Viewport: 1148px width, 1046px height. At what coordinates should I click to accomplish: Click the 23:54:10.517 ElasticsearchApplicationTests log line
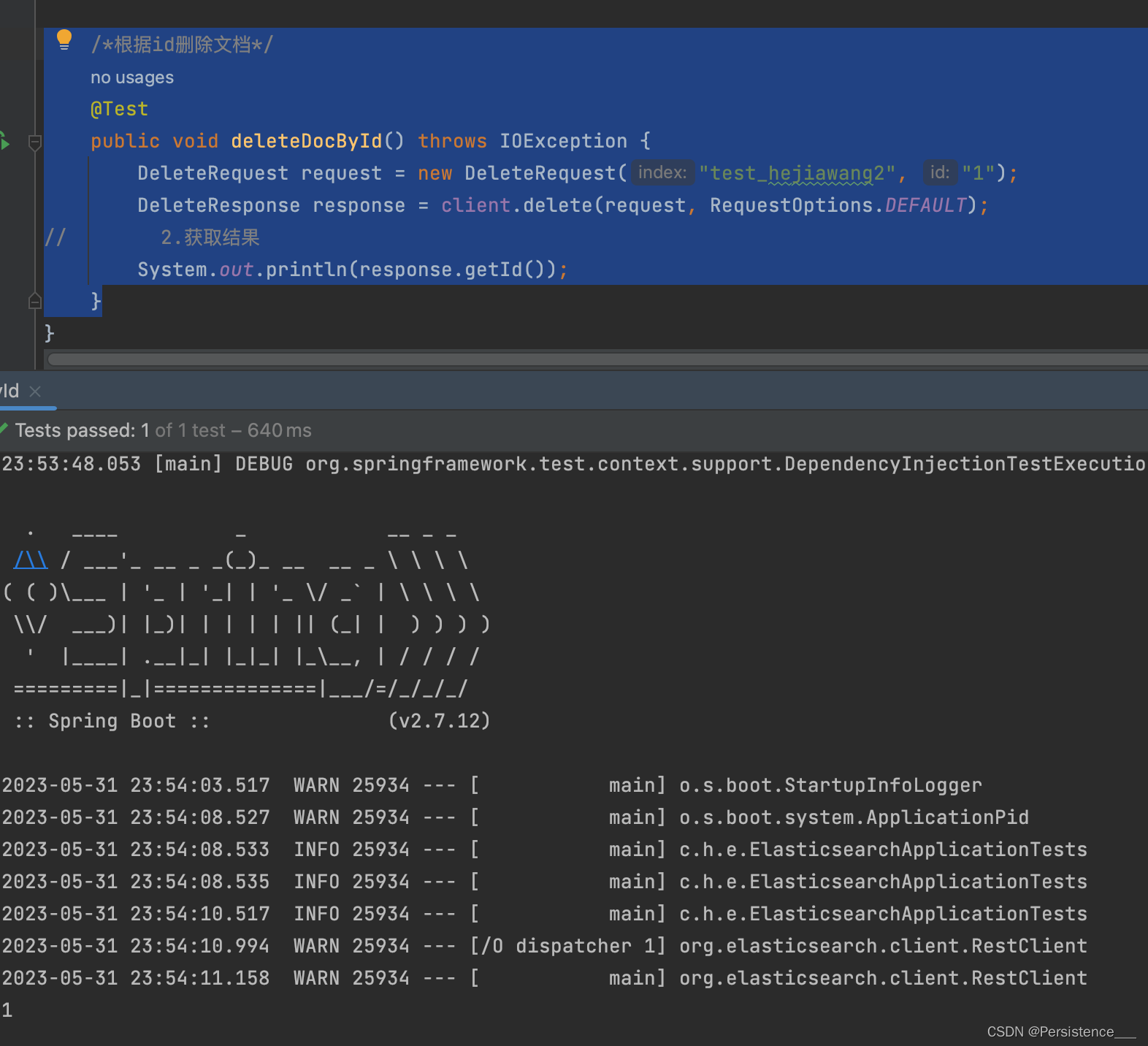[545, 914]
